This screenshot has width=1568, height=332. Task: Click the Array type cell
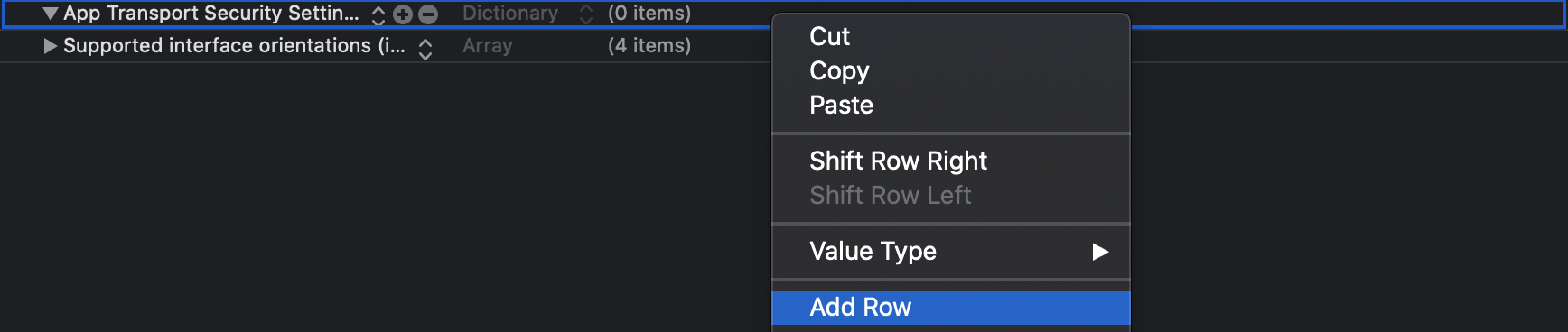[x=488, y=46]
